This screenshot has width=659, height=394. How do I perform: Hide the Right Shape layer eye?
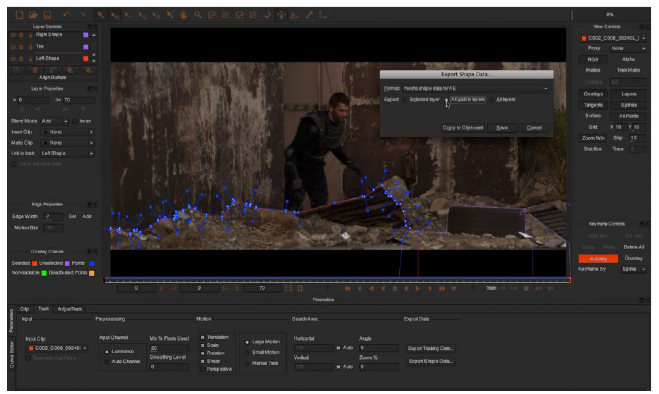pos(13,35)
